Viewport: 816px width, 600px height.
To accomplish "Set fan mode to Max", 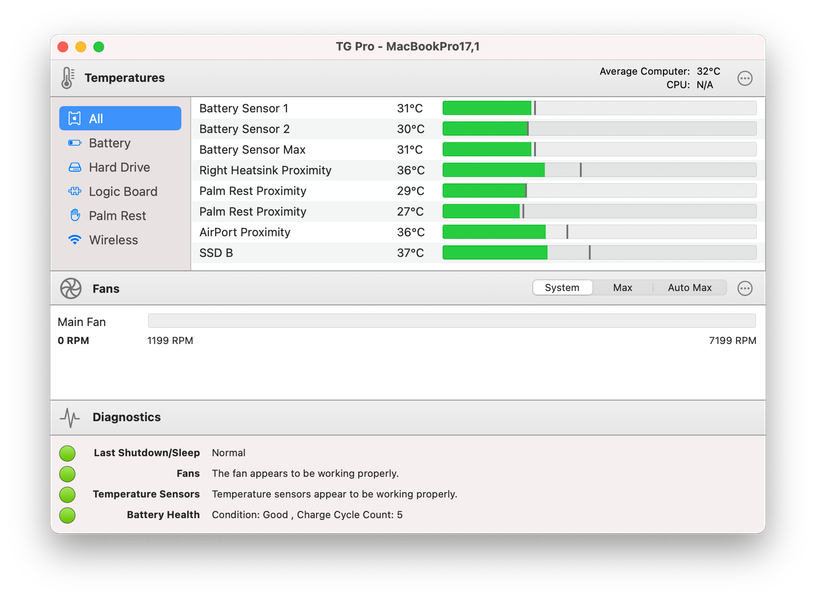I will tap(622, 288).
